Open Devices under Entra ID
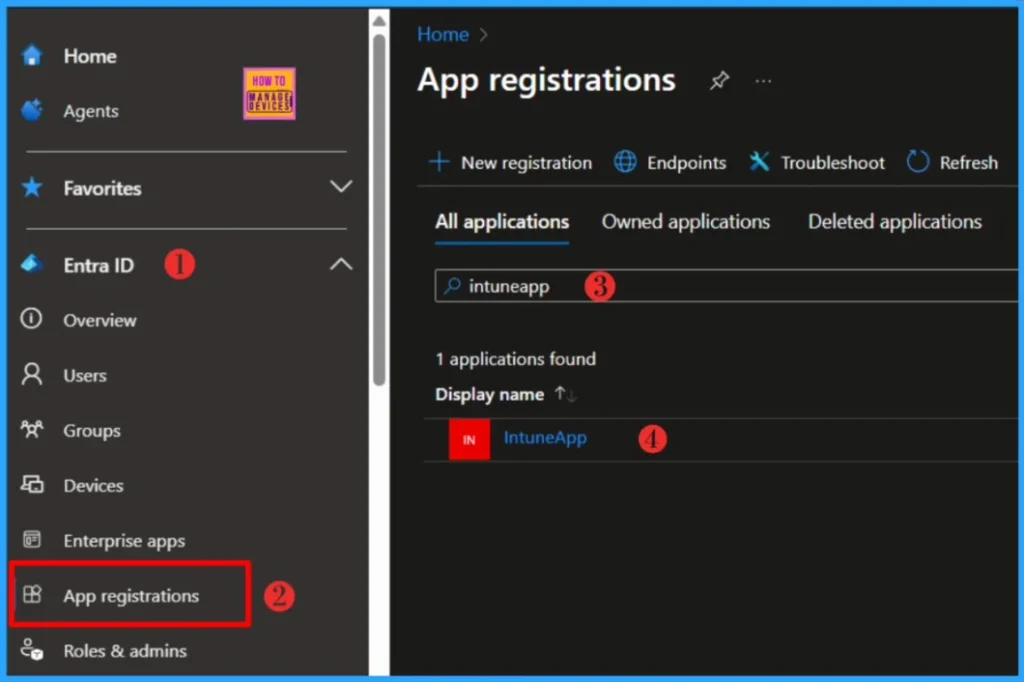Screen dimensions: 1024x682 (x=93, y=486)
